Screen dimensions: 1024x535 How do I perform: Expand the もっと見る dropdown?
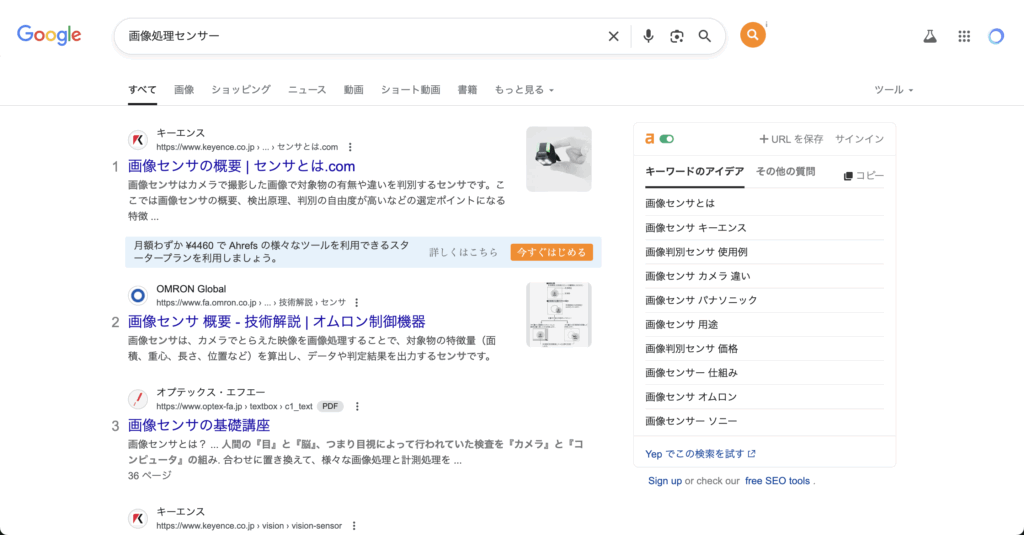coord(524,89)
